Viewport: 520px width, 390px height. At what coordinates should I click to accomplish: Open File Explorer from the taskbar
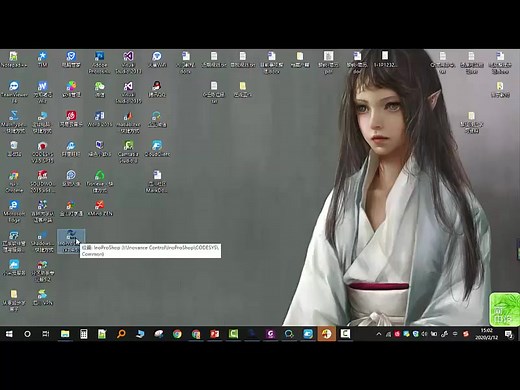[x=65, y=334]
